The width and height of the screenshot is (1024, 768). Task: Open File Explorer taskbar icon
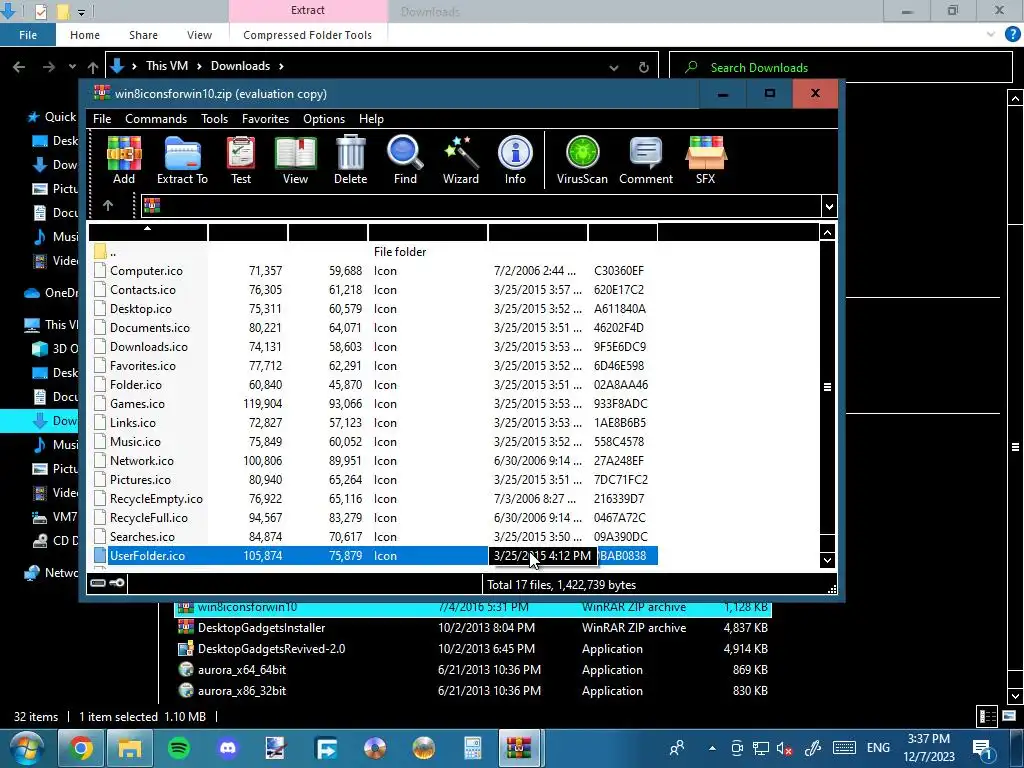129,748
